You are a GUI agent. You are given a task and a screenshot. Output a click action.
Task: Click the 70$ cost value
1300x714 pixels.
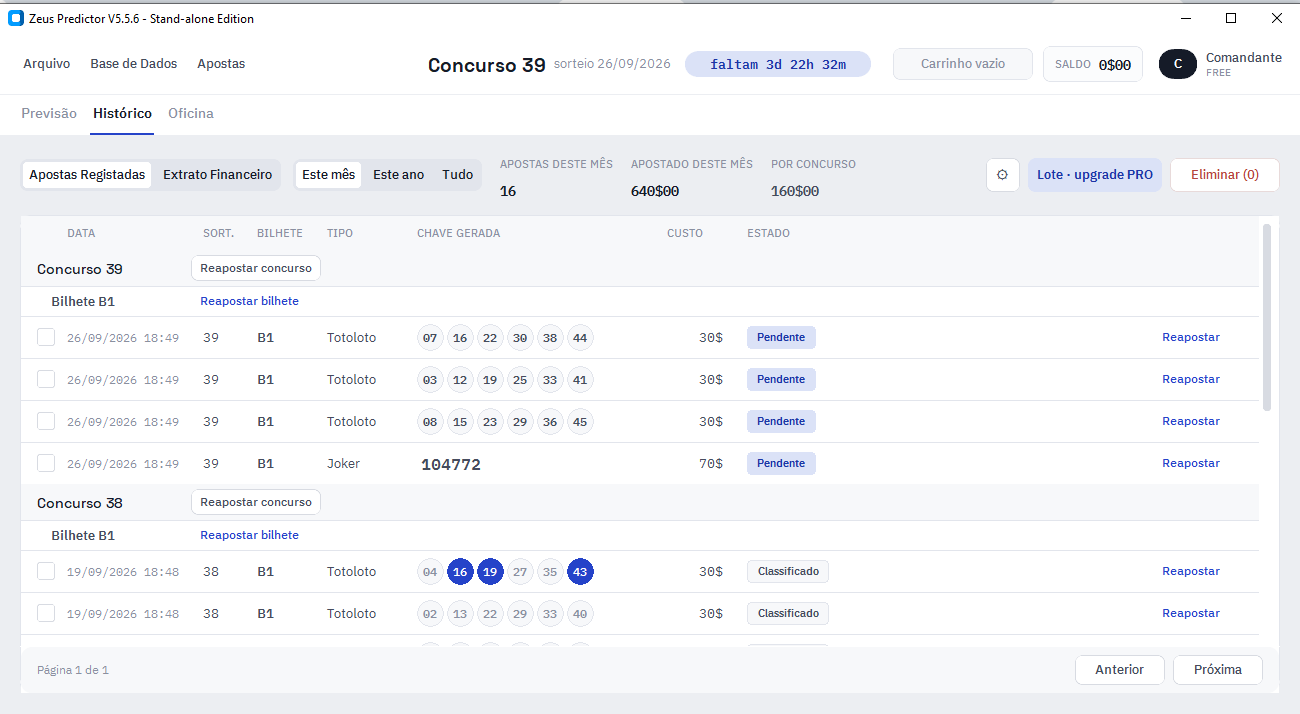point(711,464)
